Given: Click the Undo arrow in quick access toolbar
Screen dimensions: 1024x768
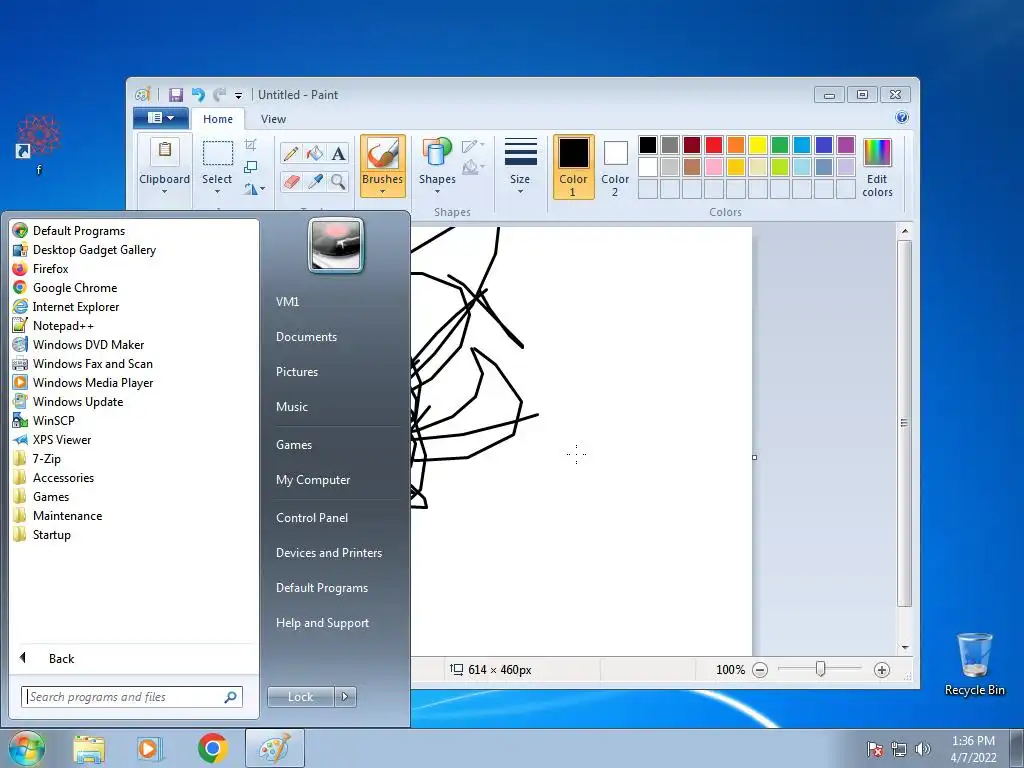Looking at the screenshot, I should (x=198, y=95).
